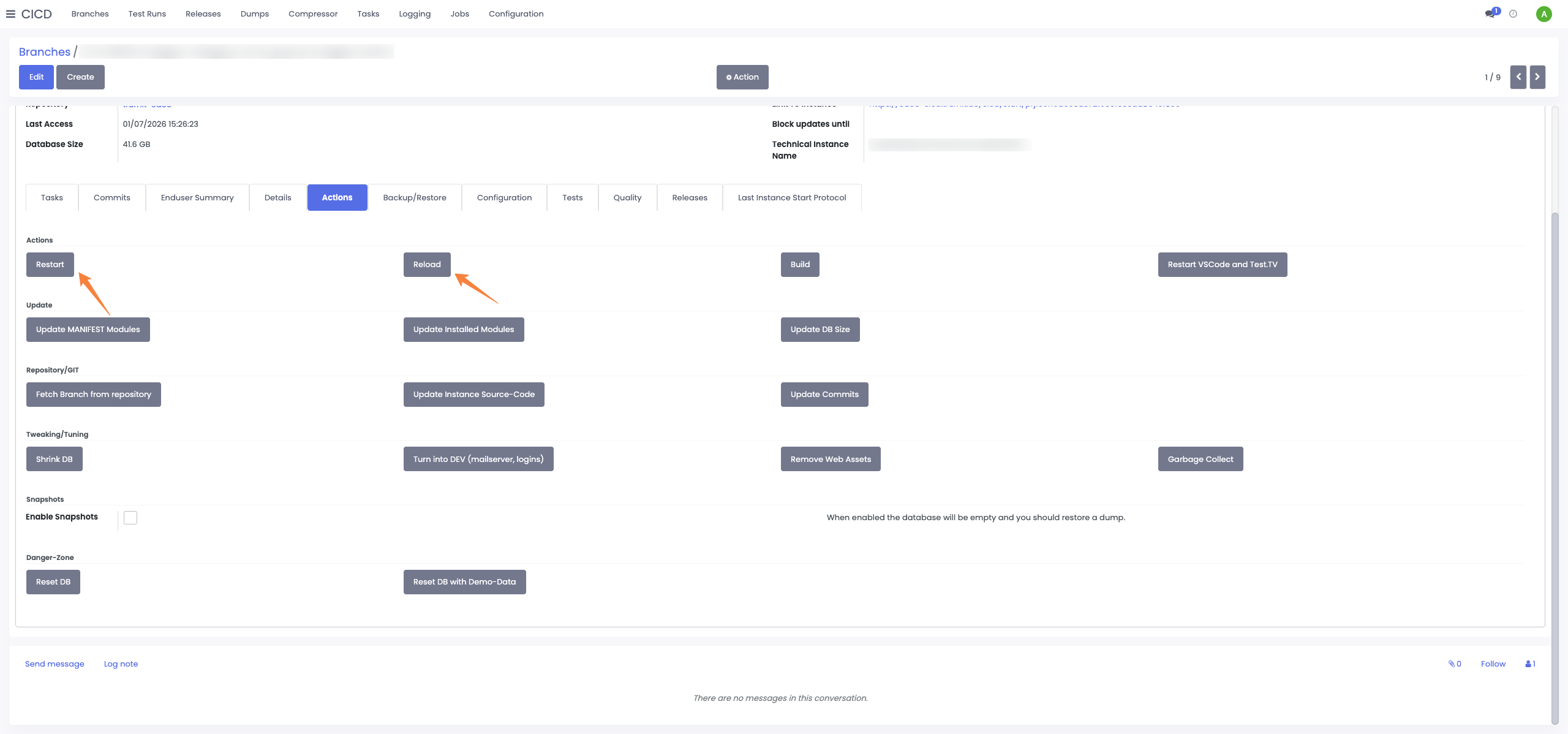This screenshot has height=734, width=1568.
Task: Switch to the Tests tab
Action: coord(573,197)
